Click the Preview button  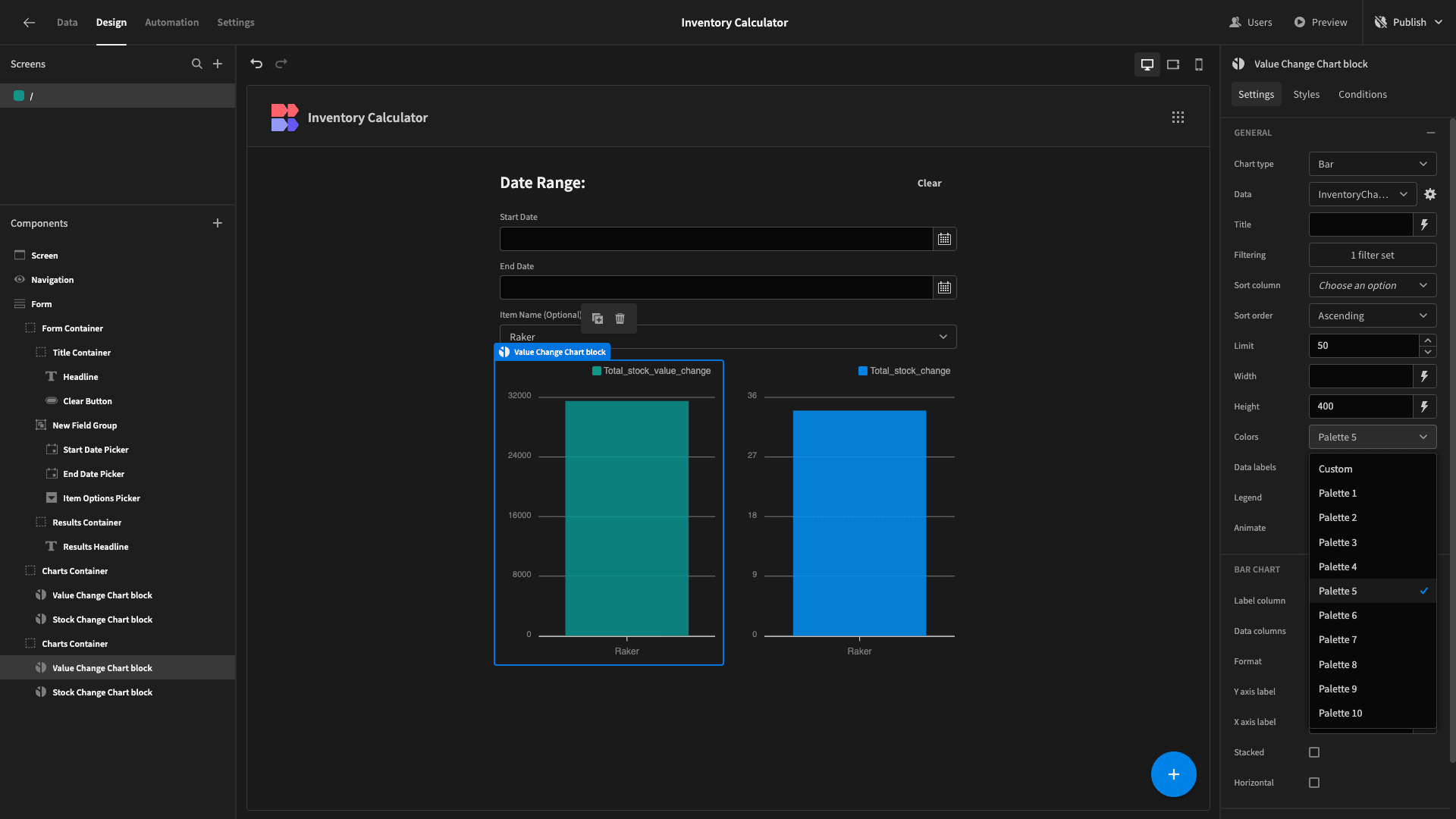(1320, 23)
